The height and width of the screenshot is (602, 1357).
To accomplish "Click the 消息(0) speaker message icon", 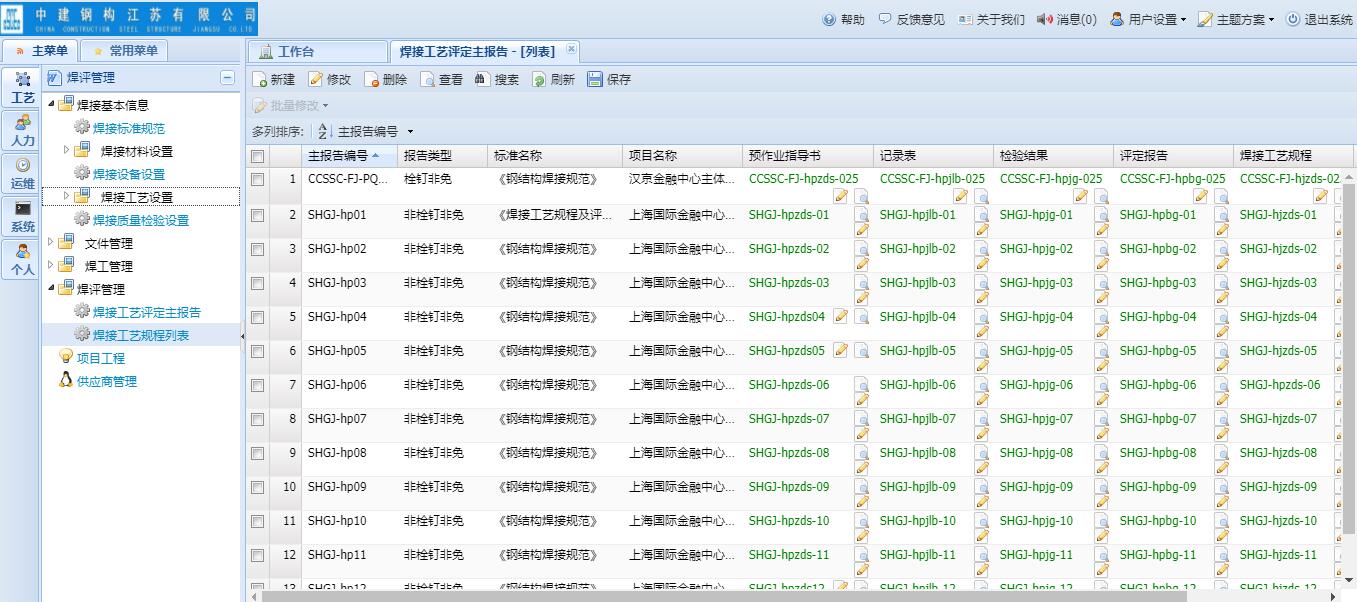I will point(1045,19).
